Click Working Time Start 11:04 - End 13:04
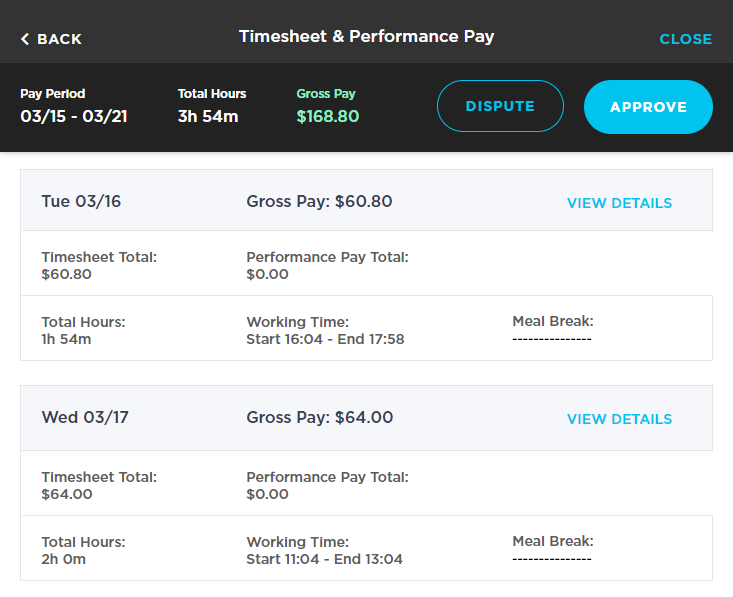Viewport: 733px width, 597px height. coord(324,559)
